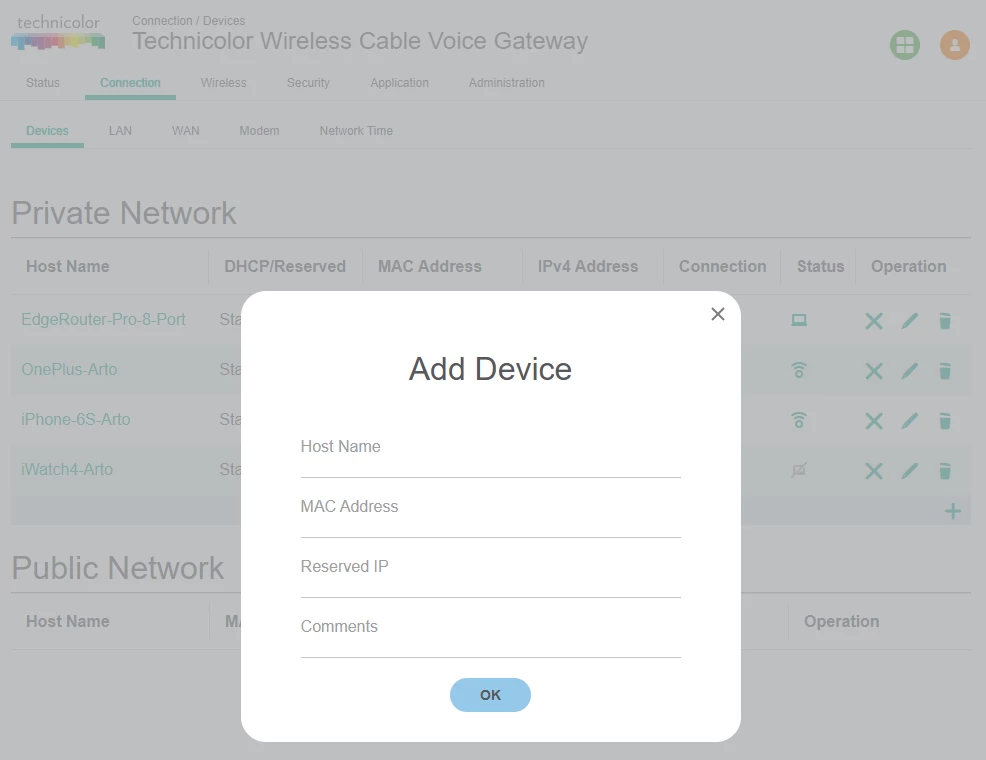
Task: Click the pencil edit icon for EdgeRouter-Pro-8-Port
Action: [x=909, y=321]
